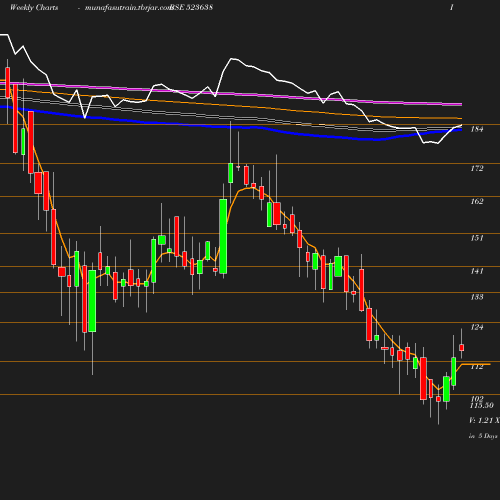Viewport: 500px width, 500px height.
Task: Click the 124 price axis label
Action: click(477, 327)
